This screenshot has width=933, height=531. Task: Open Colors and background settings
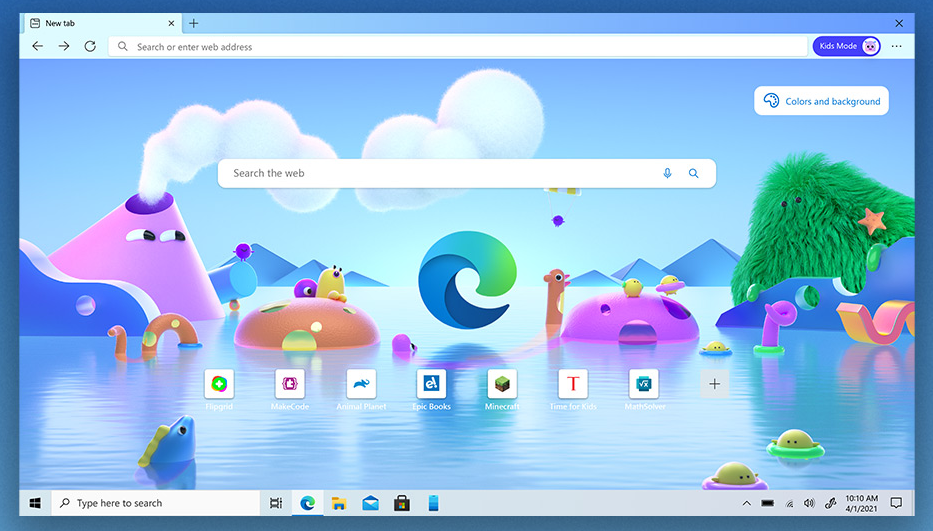(x=821, y=101)
